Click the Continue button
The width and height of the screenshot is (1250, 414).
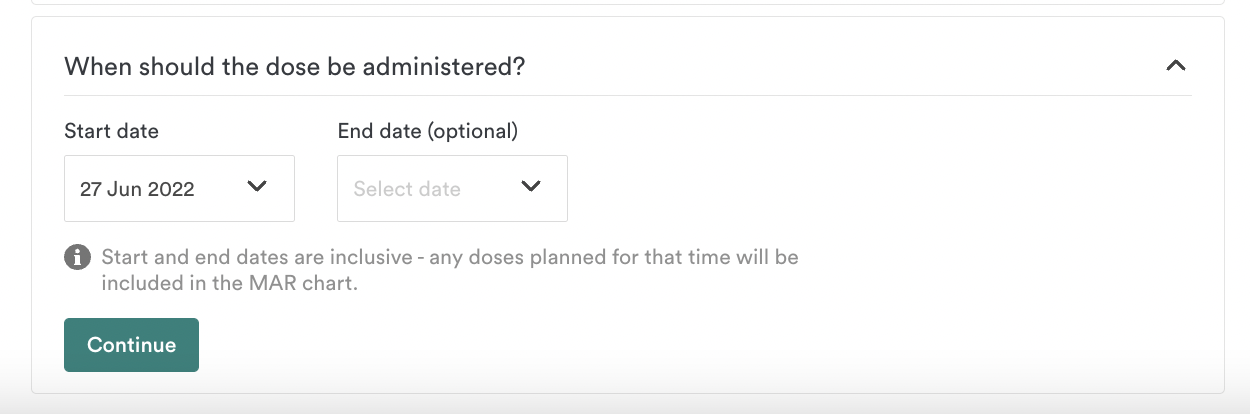tap(131, 345)
